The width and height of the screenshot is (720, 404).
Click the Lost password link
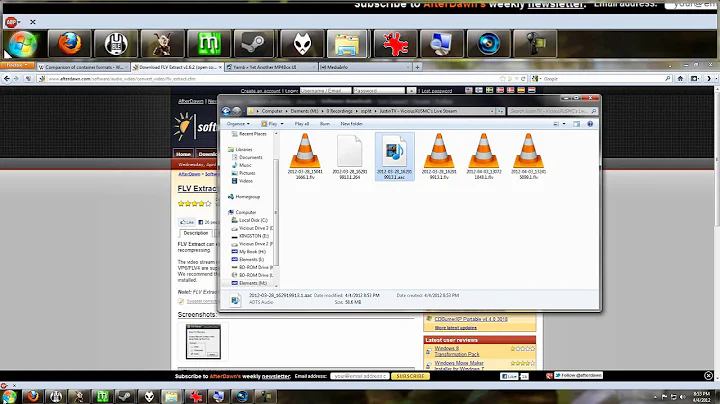coord(437,91)
